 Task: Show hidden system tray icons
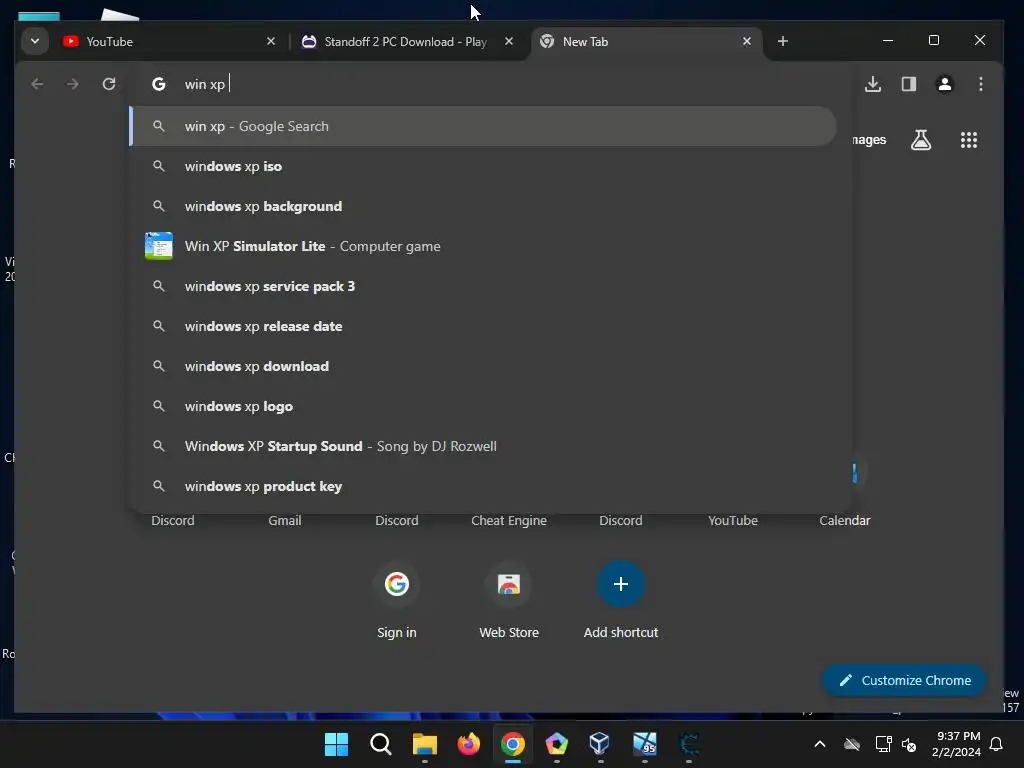coord(820,744)
